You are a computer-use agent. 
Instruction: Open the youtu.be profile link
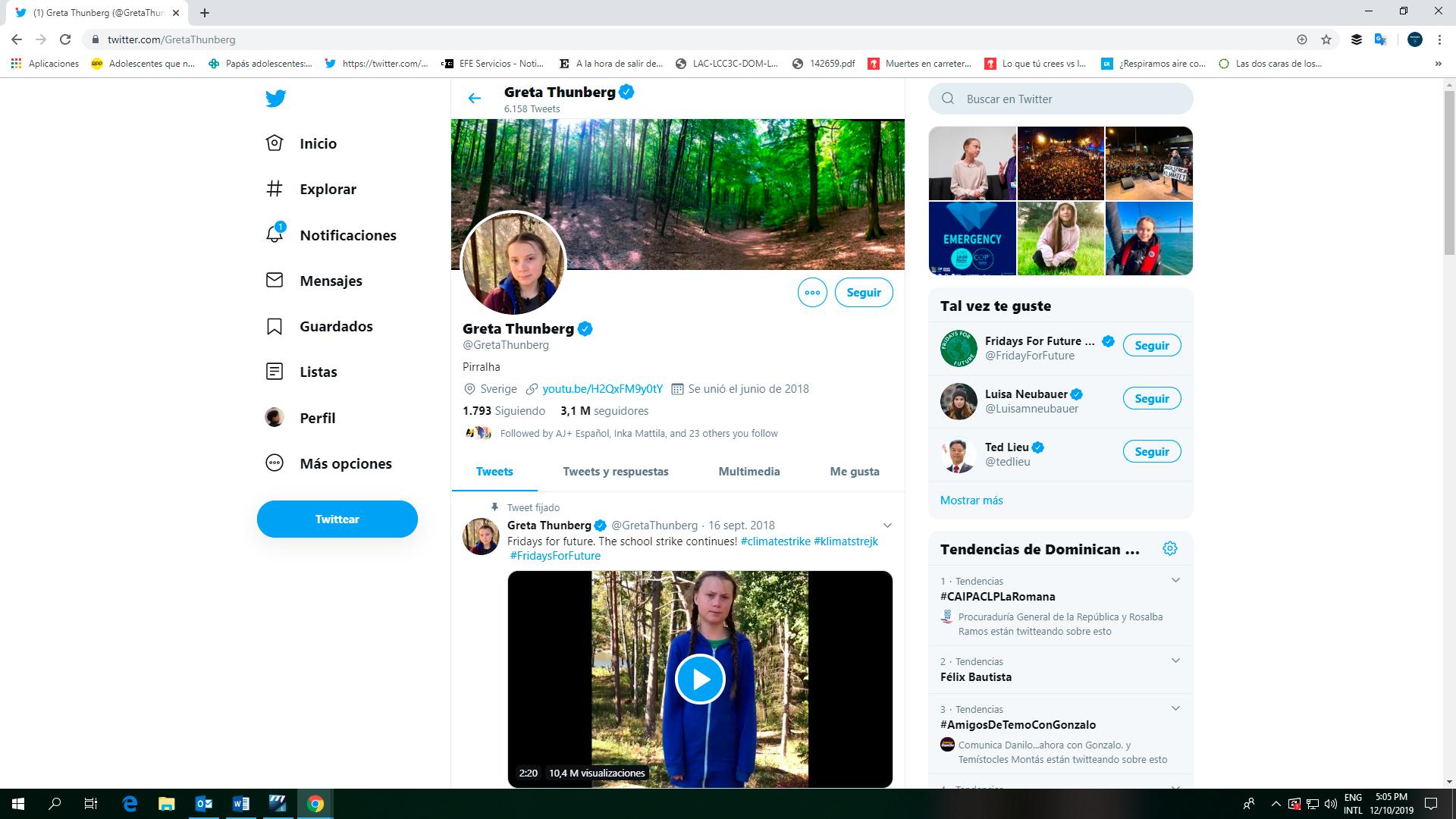[602, 389]
